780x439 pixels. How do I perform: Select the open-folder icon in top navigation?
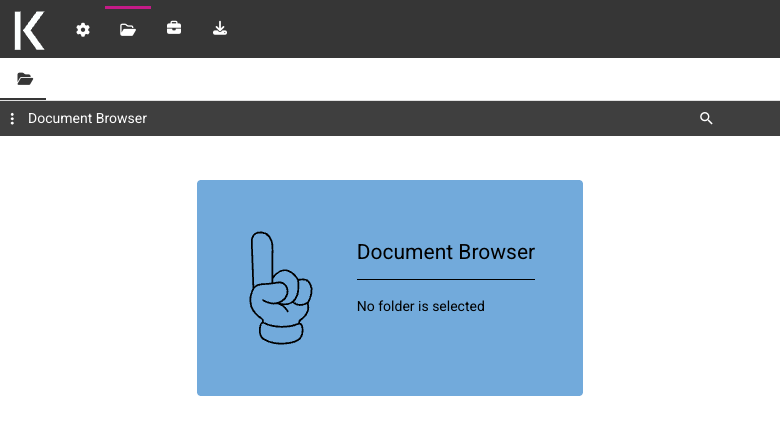pyautogui.click(x=128, y=30)
